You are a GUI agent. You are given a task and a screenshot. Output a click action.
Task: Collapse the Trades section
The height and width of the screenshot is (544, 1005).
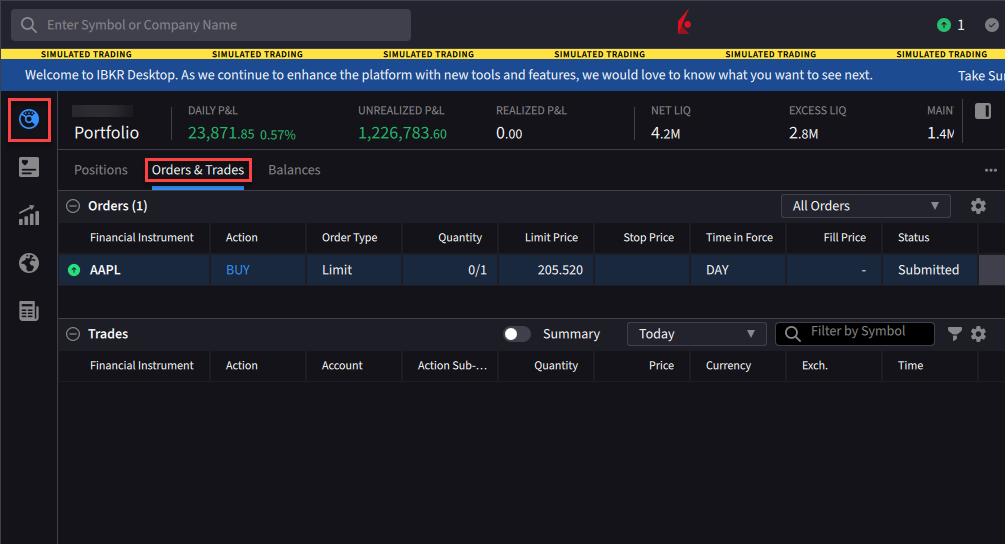73,334
